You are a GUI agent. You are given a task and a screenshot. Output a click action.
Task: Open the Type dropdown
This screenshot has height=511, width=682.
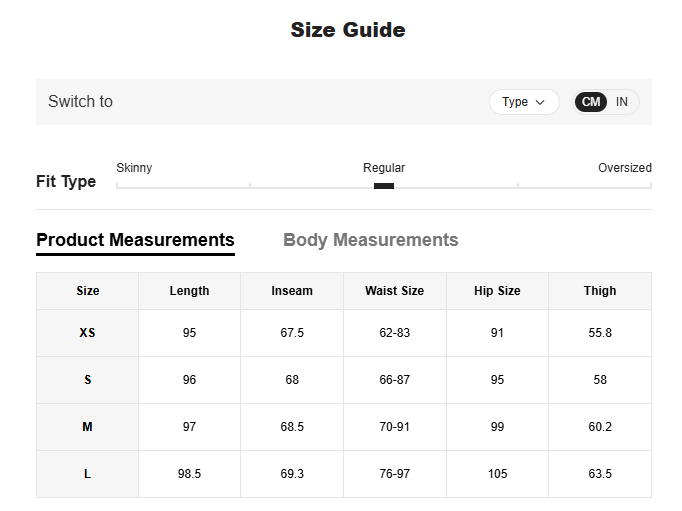pyautogui.click(x=523, y=102)
